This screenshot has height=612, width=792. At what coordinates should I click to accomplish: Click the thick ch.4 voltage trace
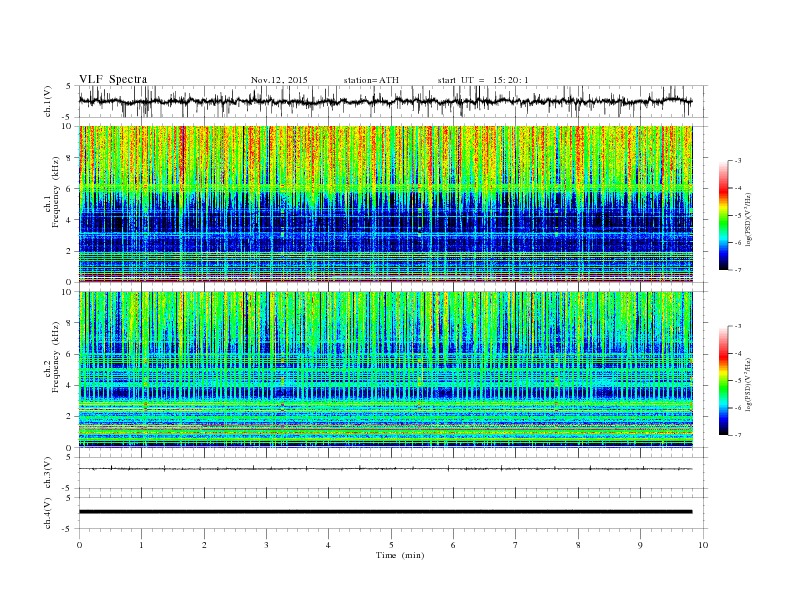(x=385, y=512)
